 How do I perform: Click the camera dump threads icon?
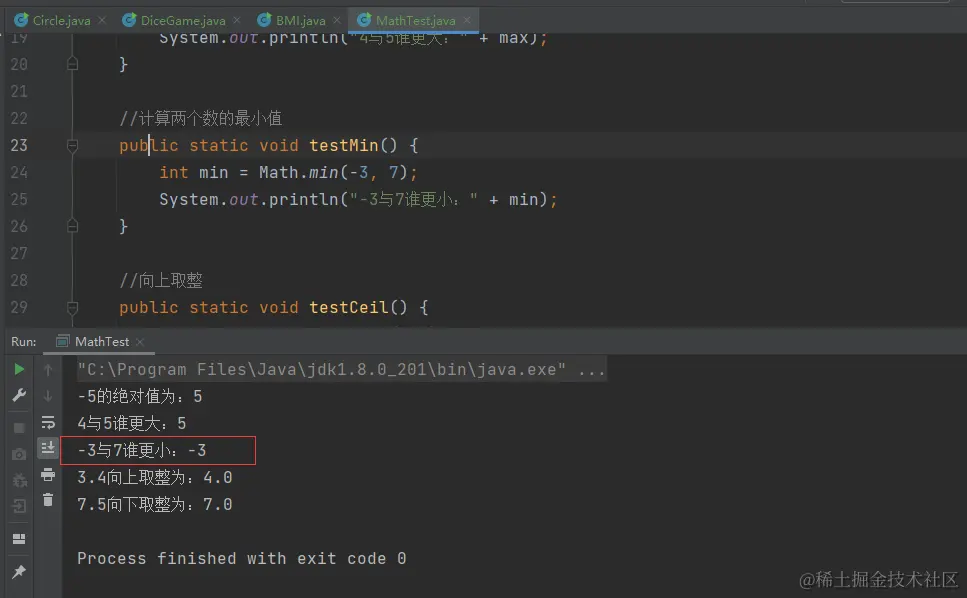19,454
